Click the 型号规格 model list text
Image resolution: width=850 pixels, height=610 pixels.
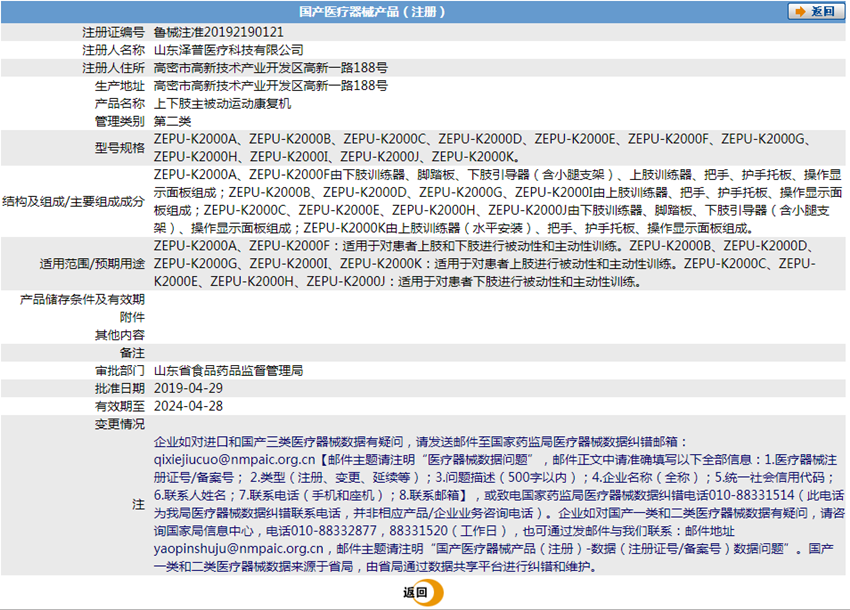(x=482, y=148)
